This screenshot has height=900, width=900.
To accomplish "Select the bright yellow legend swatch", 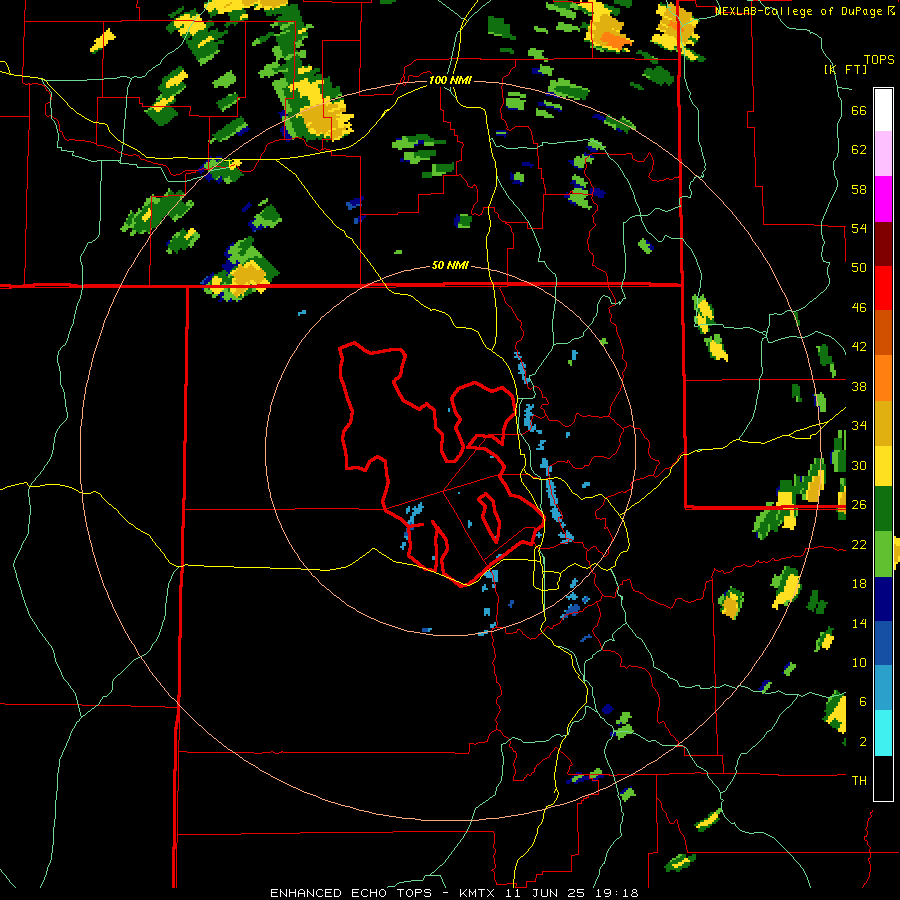I will [x=883, y=466].
